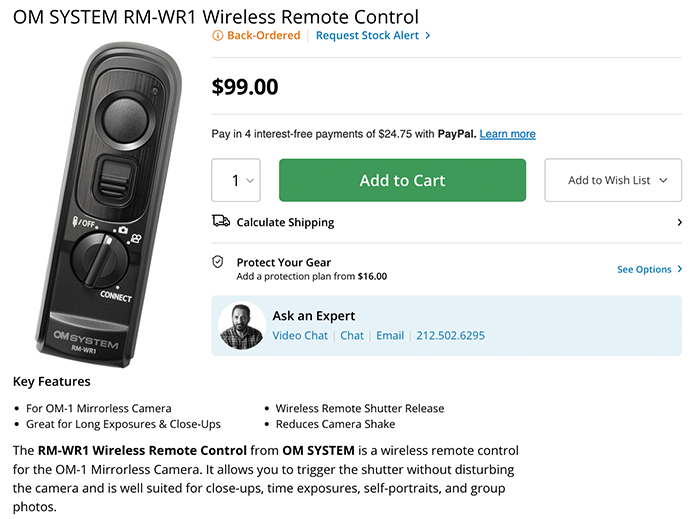Open the quantity dropdown

[x=236, y=181]
